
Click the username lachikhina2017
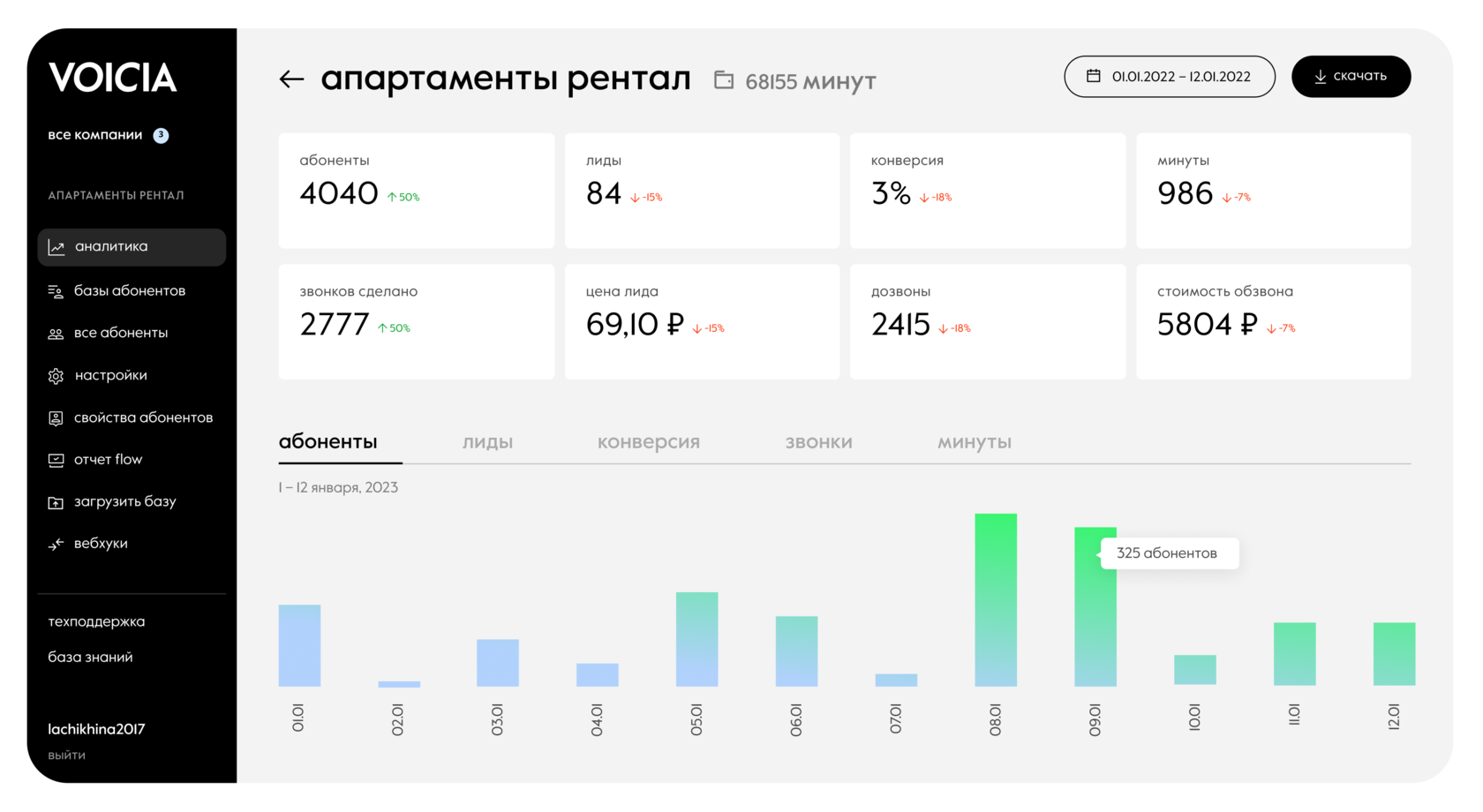96,729
